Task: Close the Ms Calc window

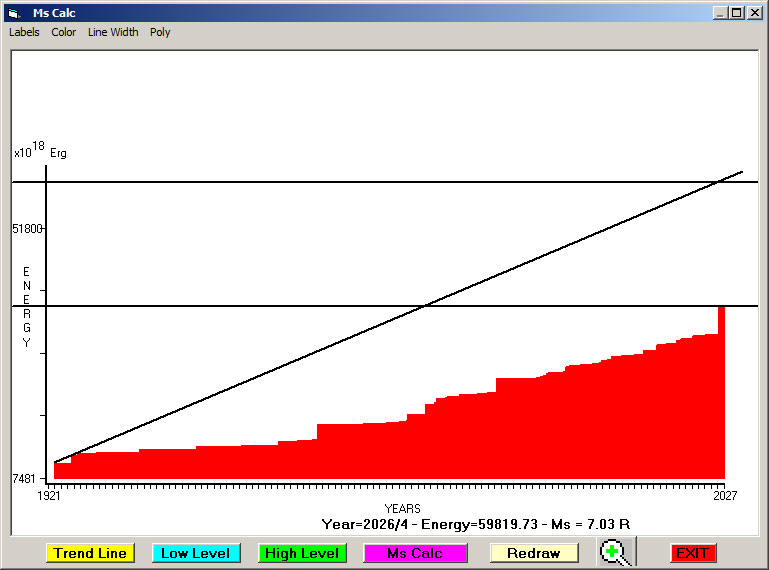Action: (754, 13)
